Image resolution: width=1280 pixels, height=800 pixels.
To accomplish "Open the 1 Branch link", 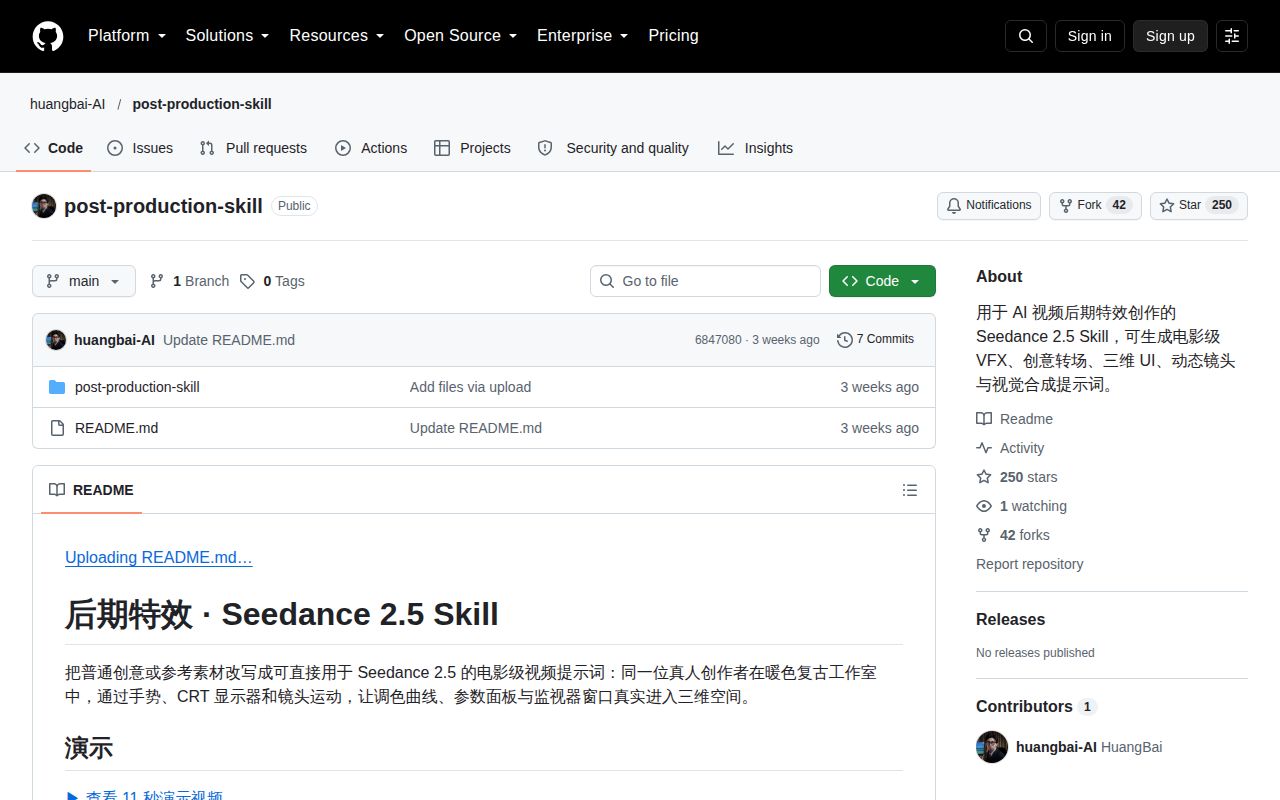I will pos(189,281).
